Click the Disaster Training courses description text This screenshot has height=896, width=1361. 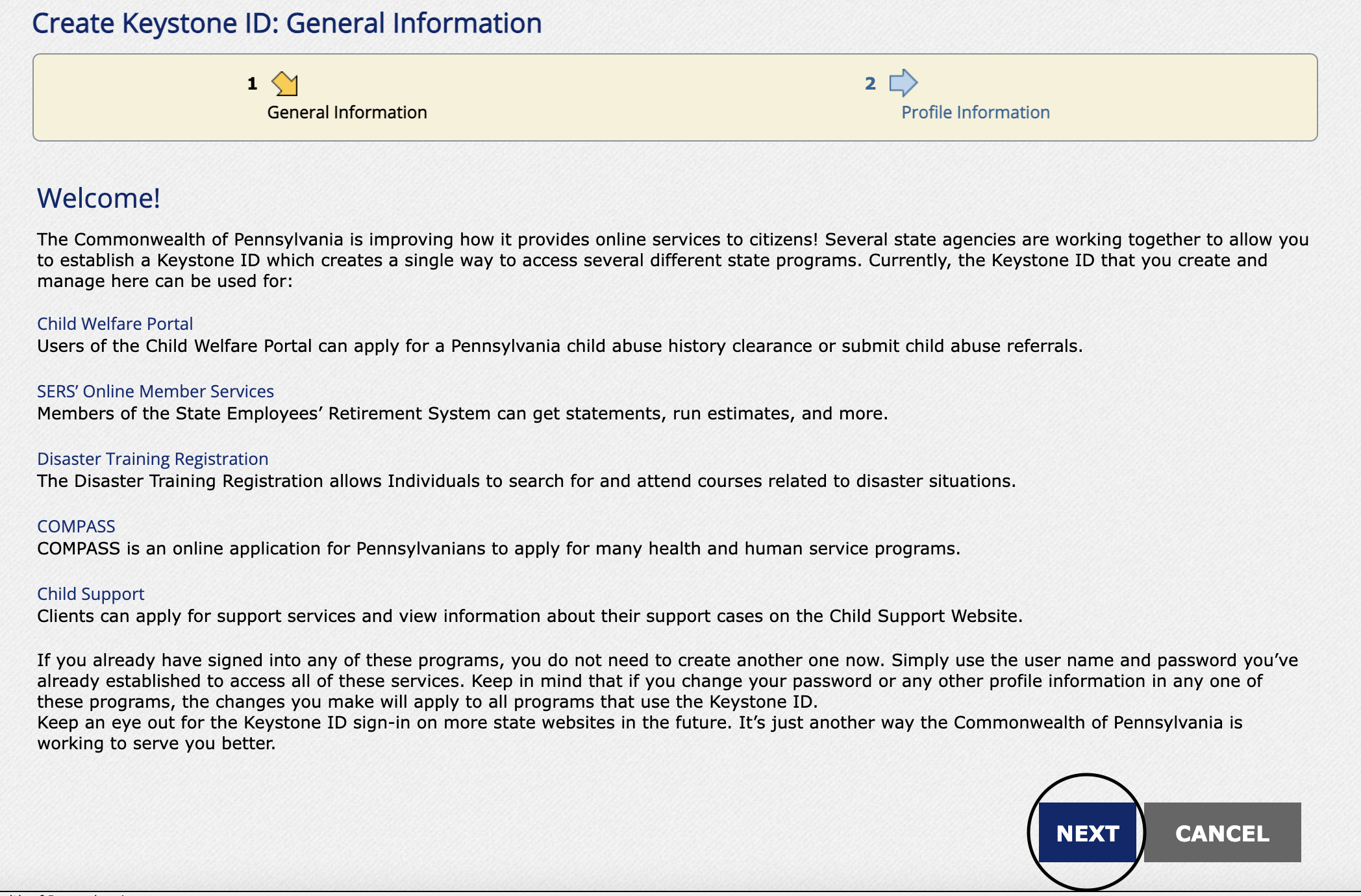click(x=526, y=481)
